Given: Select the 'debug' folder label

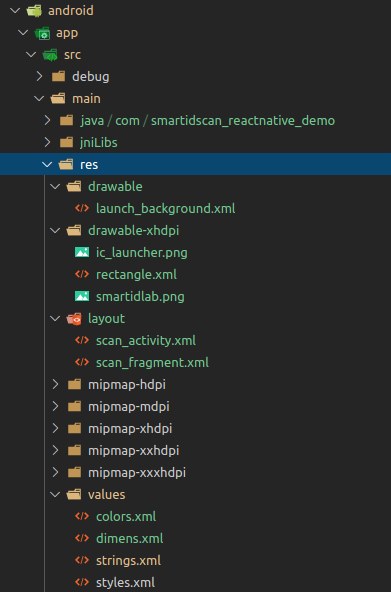Looking at the screenshot, I should click(91, 77).
